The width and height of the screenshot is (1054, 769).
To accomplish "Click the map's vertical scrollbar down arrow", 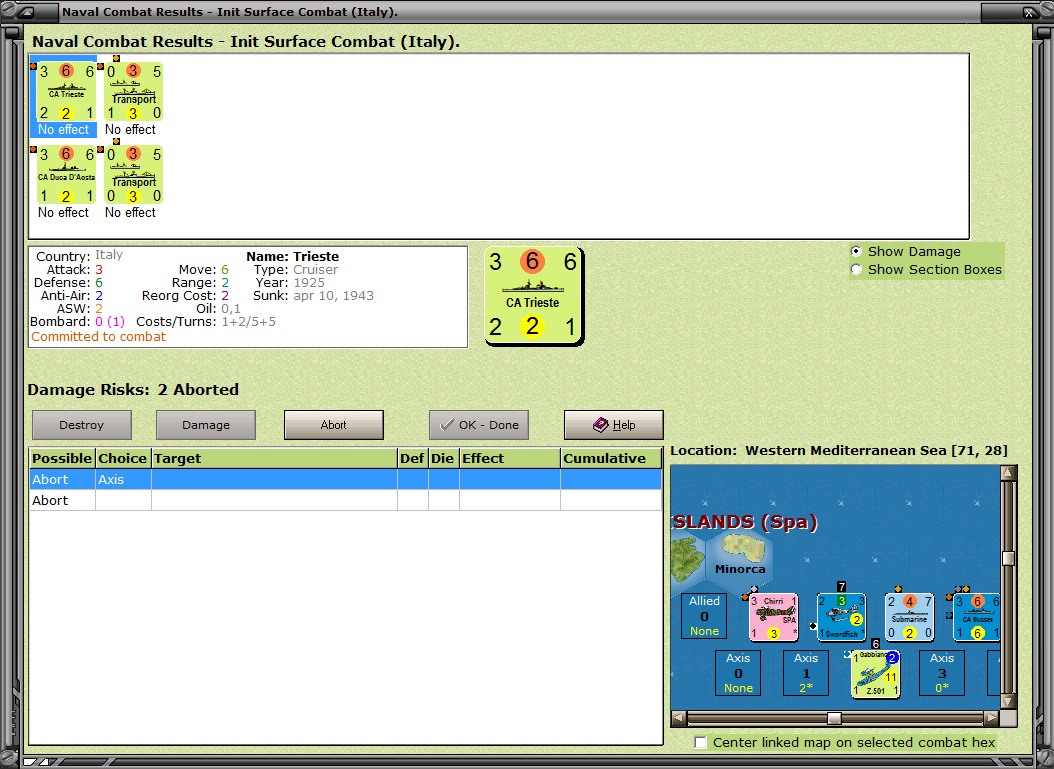I will [x=1008, y=702].
